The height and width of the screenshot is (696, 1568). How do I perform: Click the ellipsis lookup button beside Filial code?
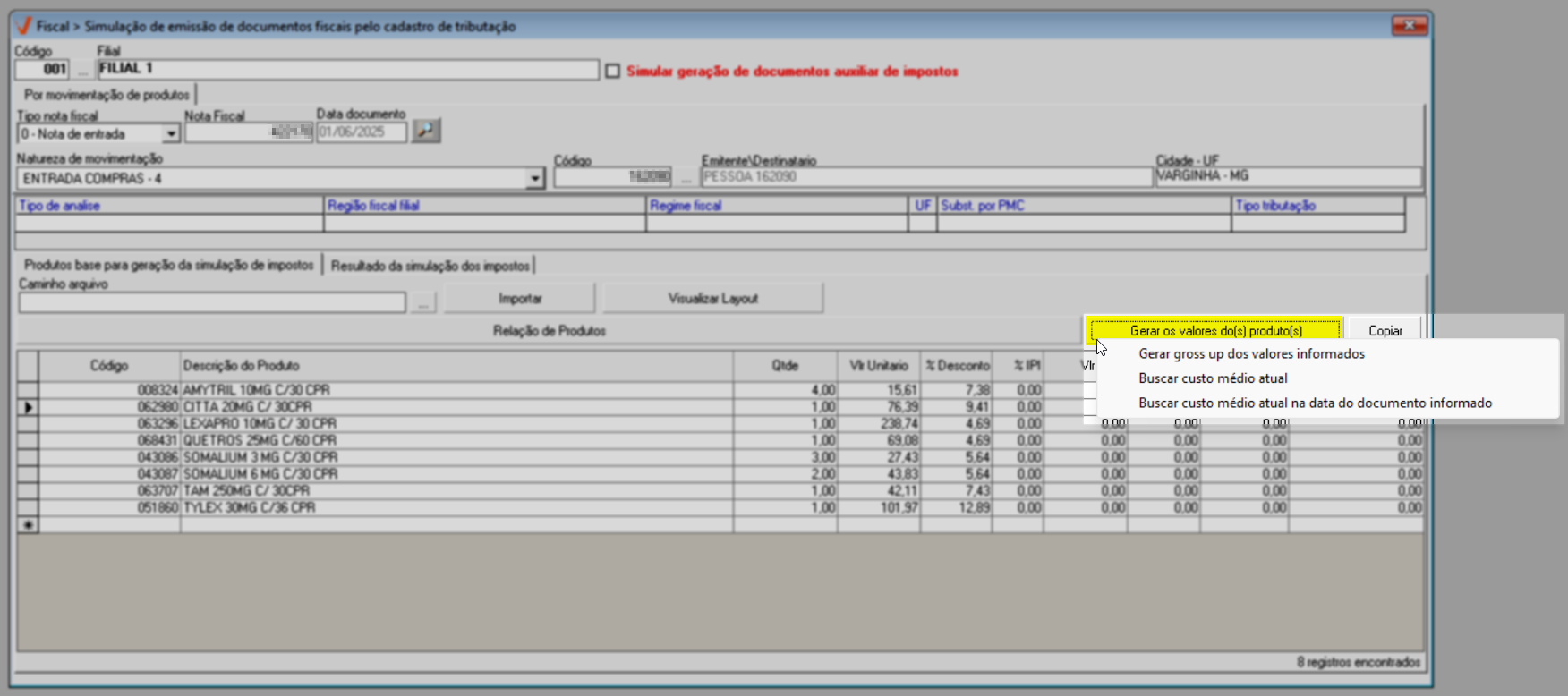[x=83, y=70]
